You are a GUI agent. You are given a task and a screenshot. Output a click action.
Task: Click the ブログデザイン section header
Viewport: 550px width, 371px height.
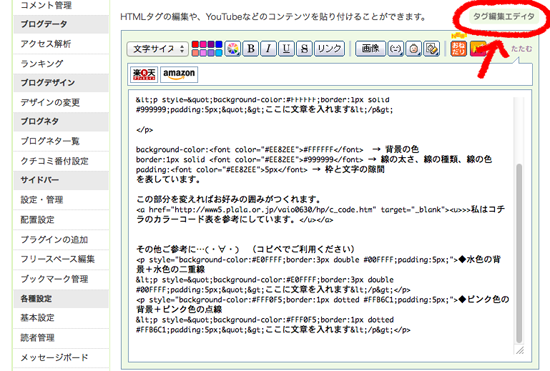[x=61, y=83]
